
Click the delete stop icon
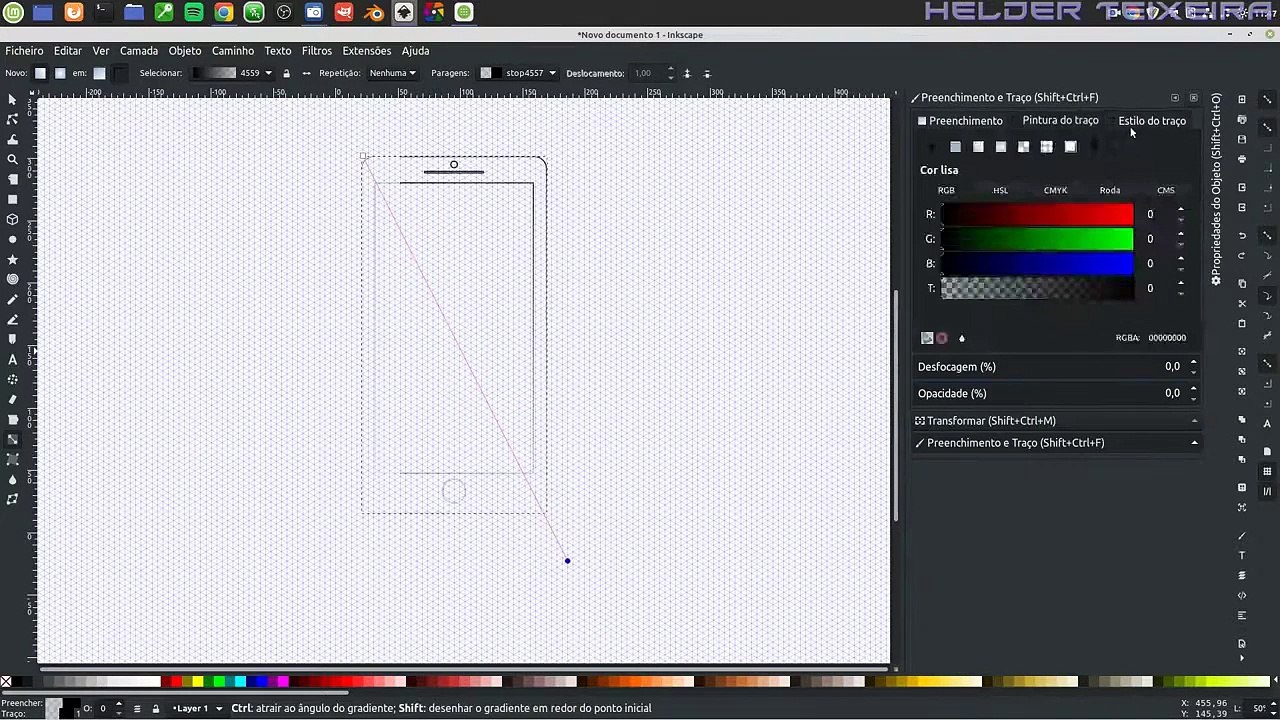pyautogui.click(x=707, y=73)
